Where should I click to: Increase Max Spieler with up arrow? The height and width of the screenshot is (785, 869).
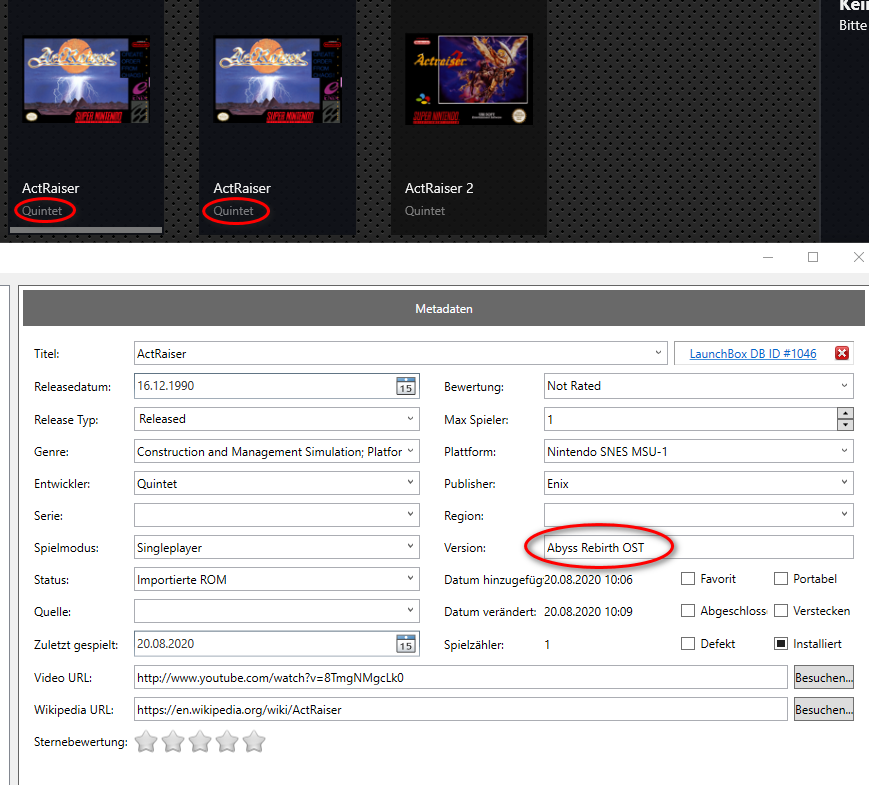[x=845, y=414]
